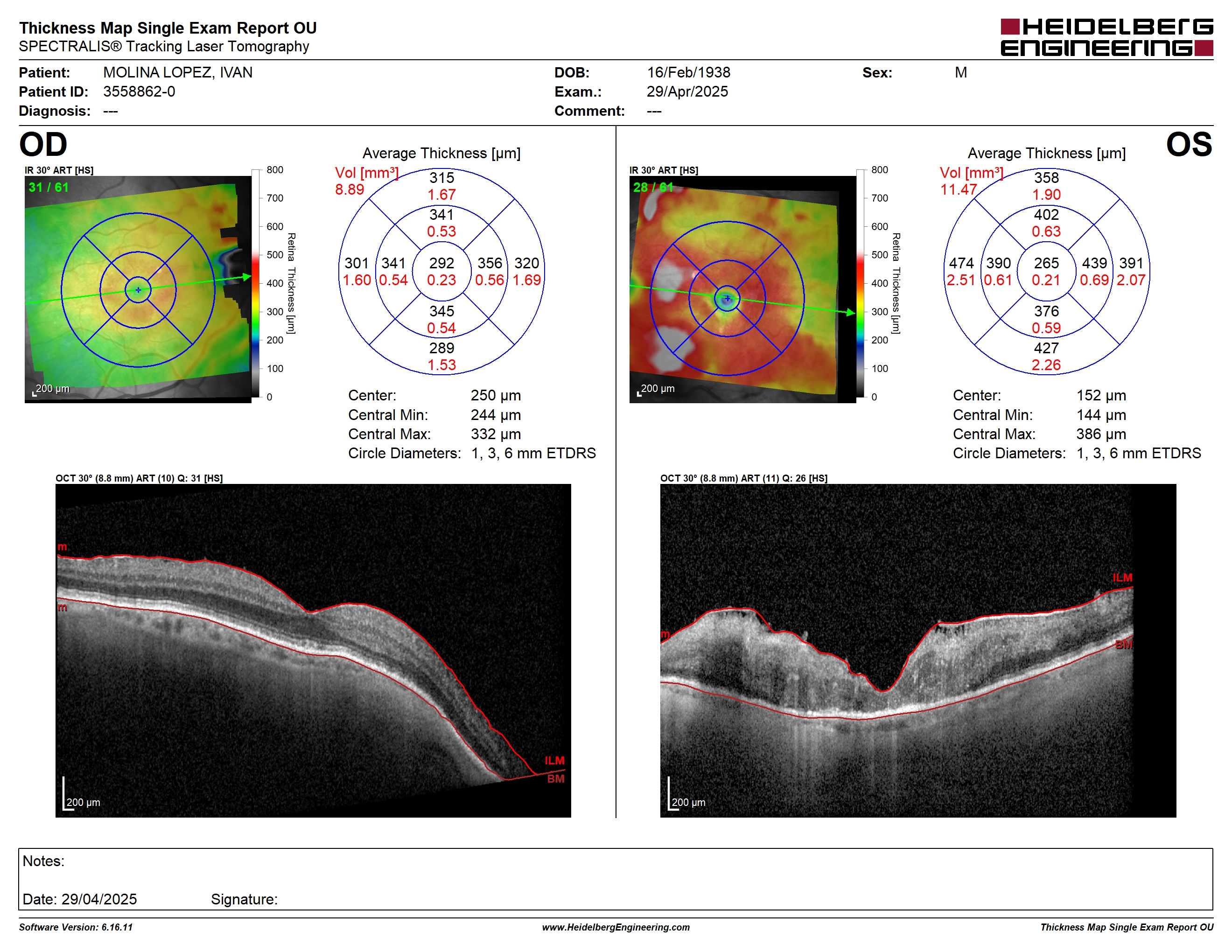Click the Heidelberg Engineering logo
1232x952 pixels.
1106,37
